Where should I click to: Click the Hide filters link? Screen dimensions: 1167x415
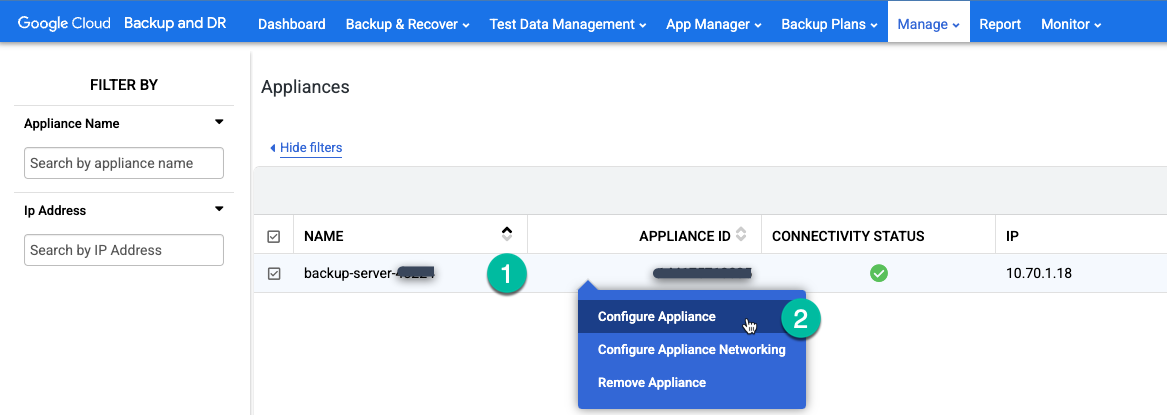click(x=310, y=148)
